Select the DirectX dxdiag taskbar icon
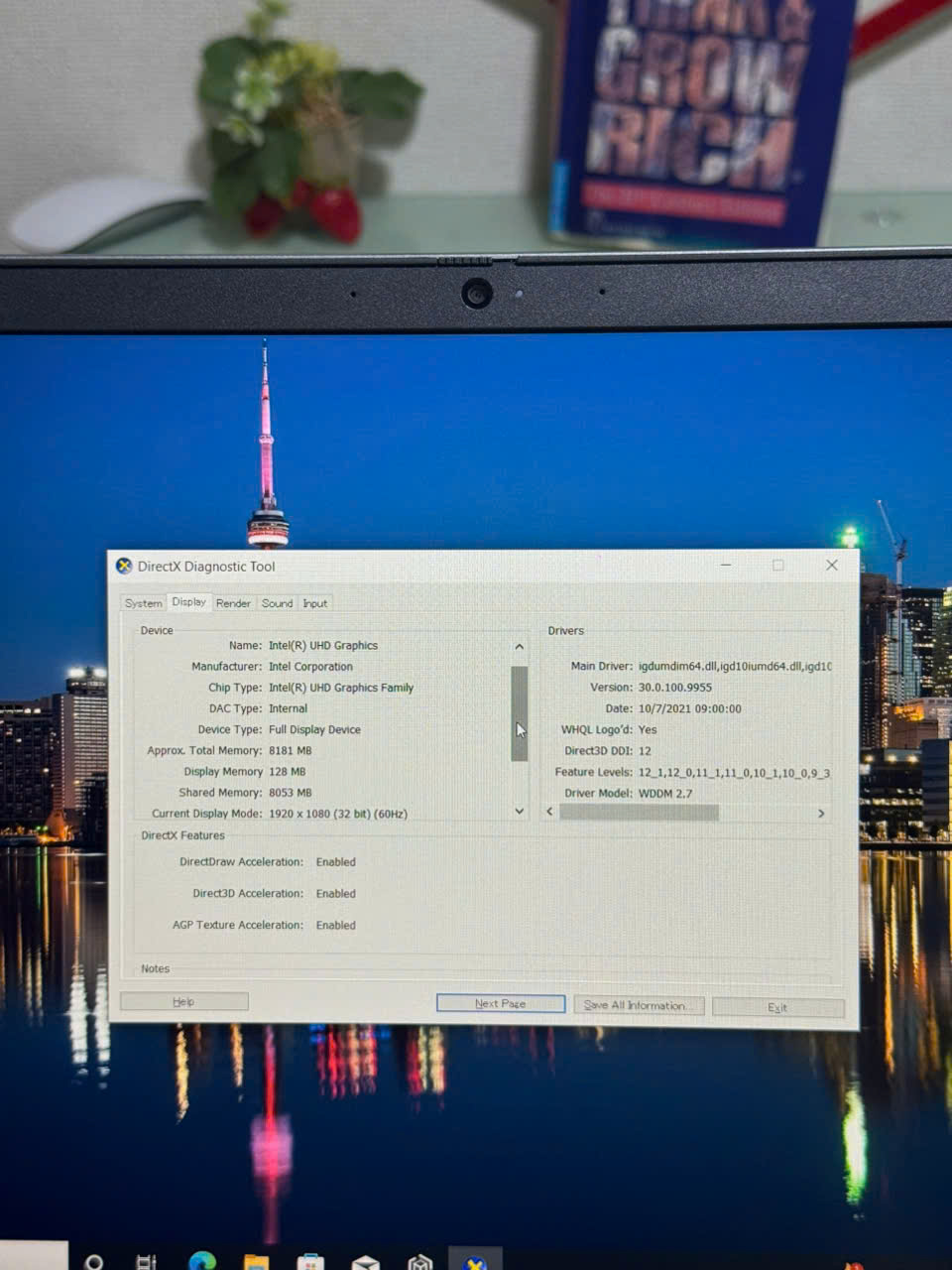This screenshot has height=1270, width=952. click(x=475, y=1262)
